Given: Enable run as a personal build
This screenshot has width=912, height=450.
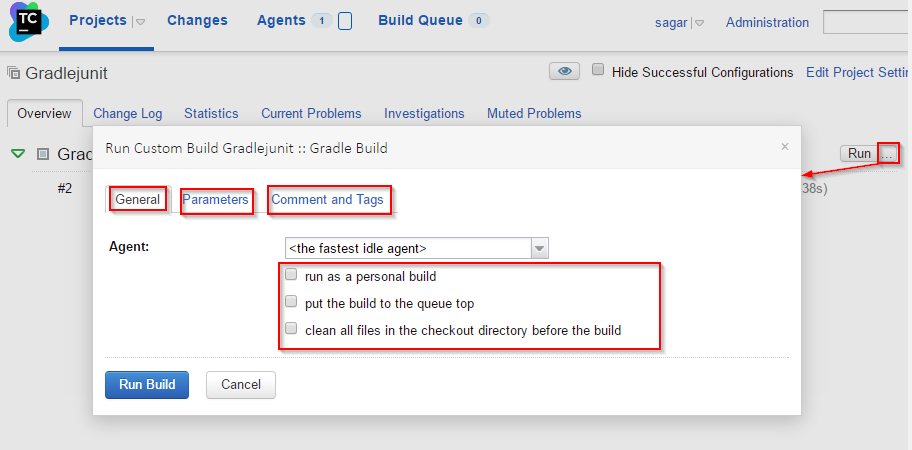Looking at the screenshot, I should click(291, 274).
